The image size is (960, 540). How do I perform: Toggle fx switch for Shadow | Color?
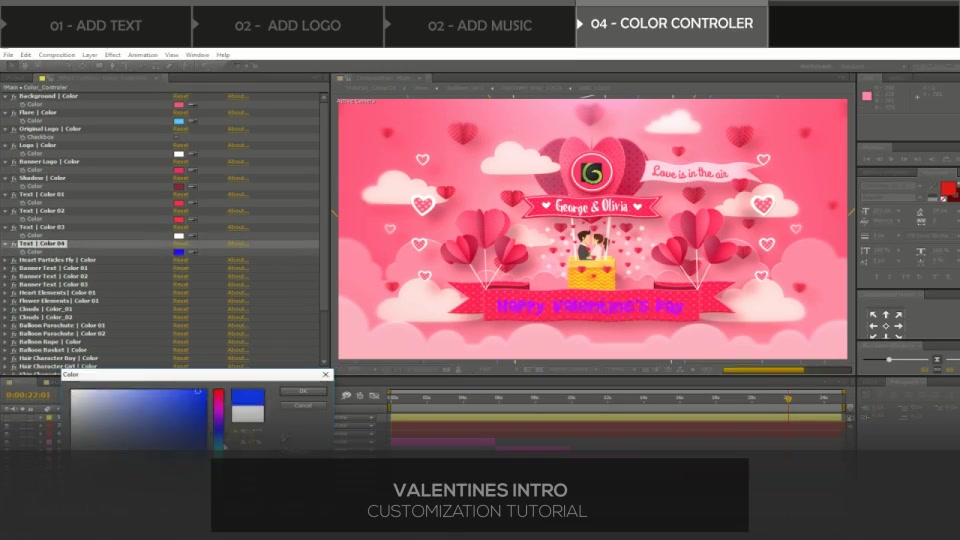(x=13, y=178)
